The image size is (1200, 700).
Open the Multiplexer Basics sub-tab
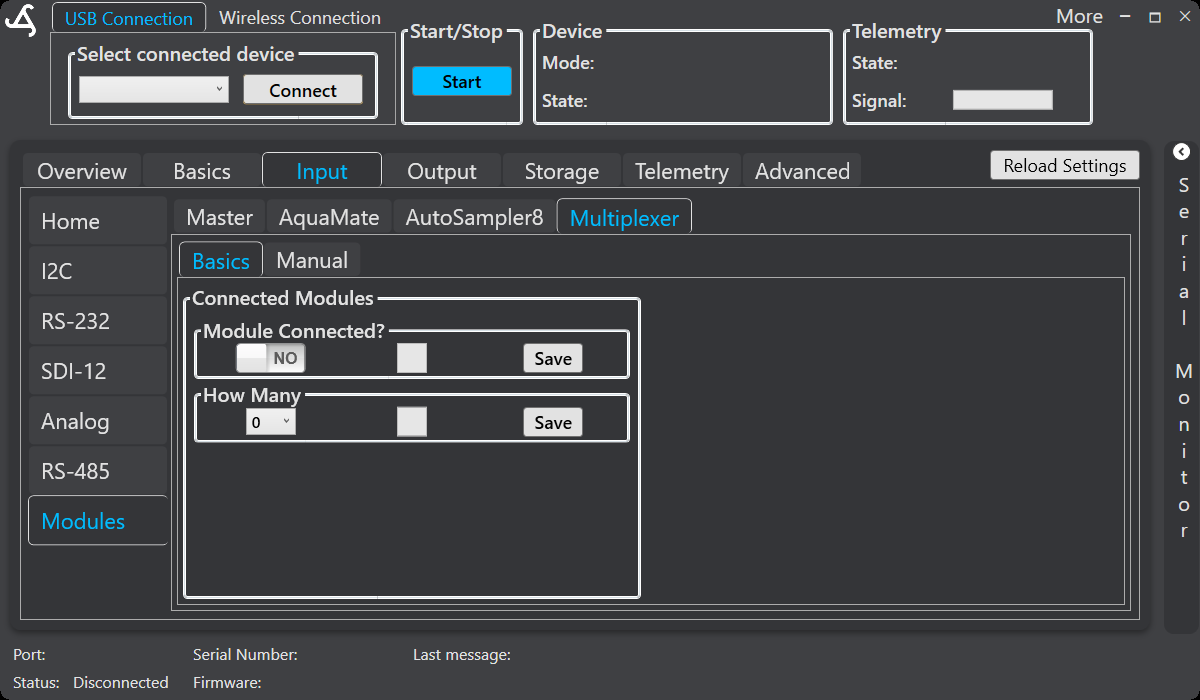[x=221, y=260]
